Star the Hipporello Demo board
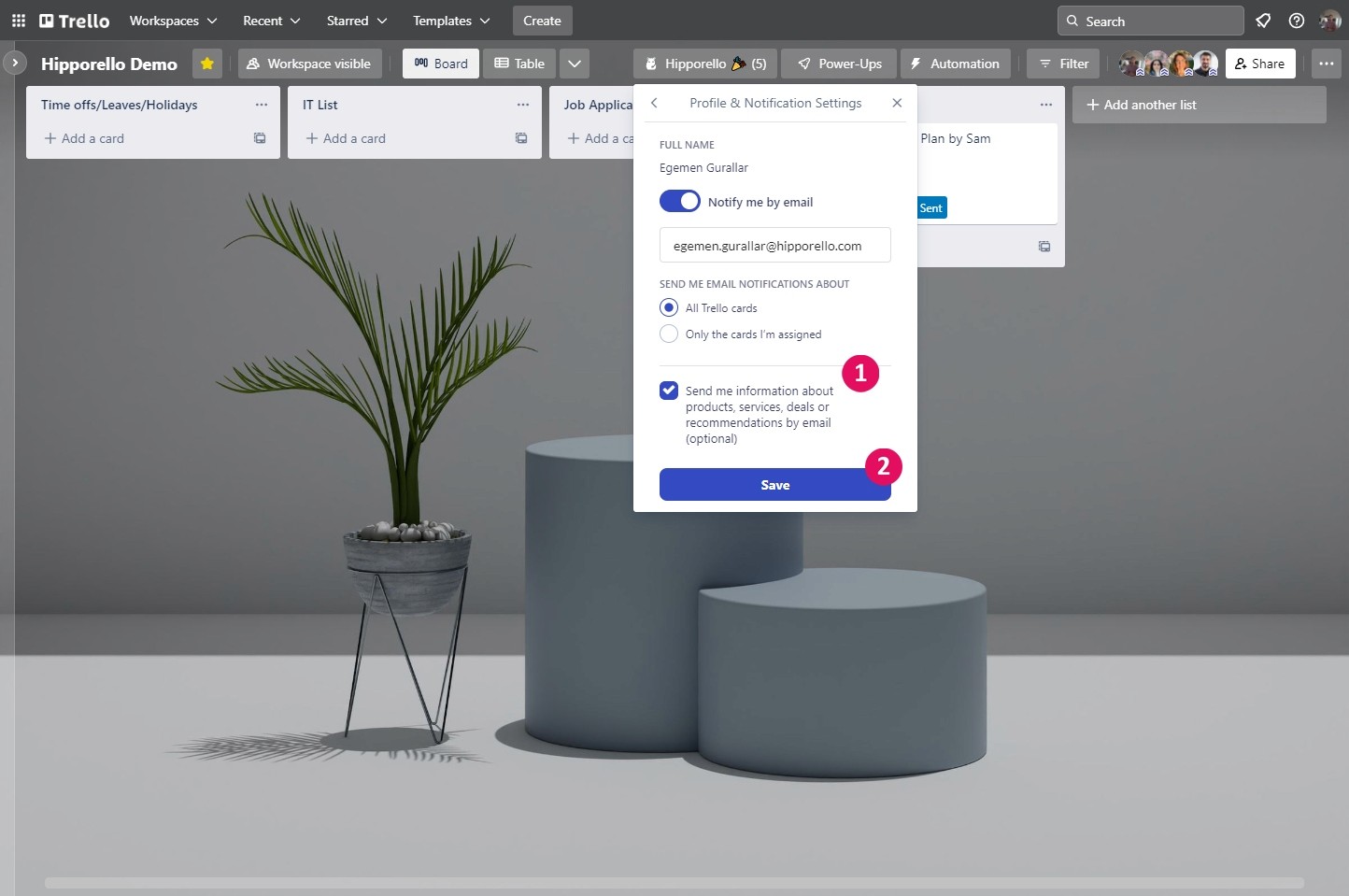1349x896 pixels. pos(207,64)
